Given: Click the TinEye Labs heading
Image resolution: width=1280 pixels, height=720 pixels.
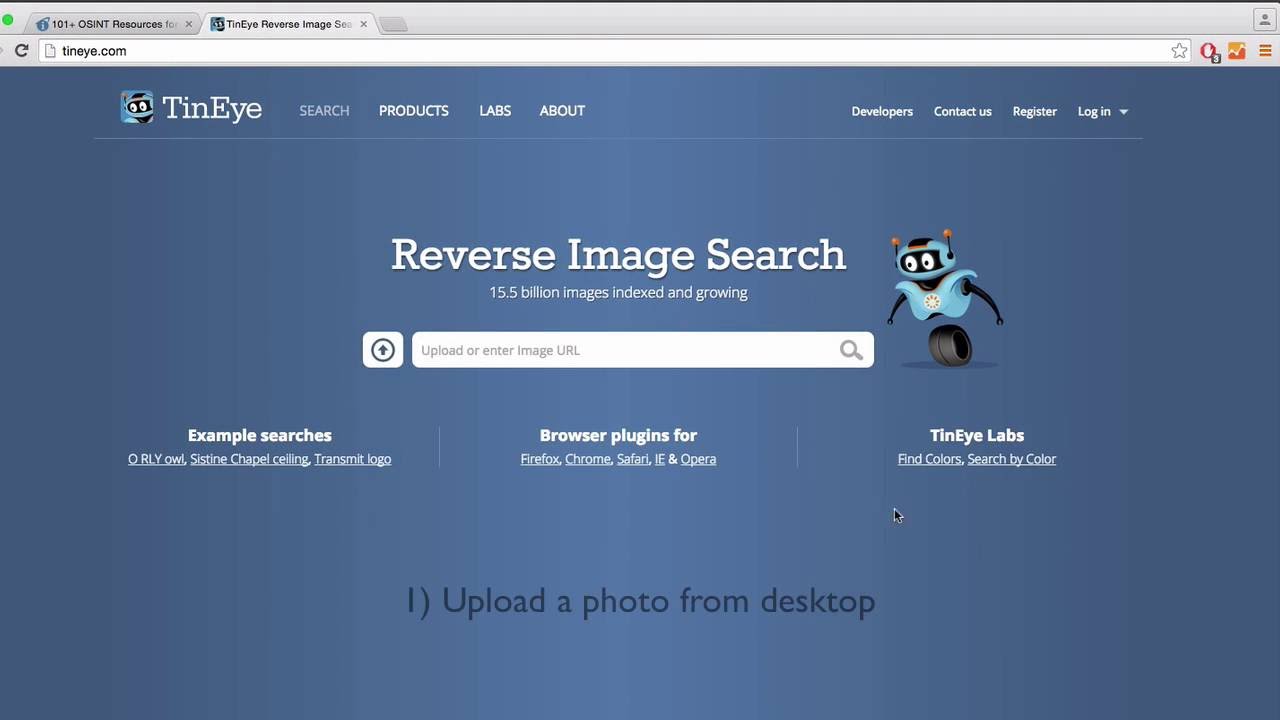Looking at the screenshot, I should pyautogui.click(x=977, y=435).
